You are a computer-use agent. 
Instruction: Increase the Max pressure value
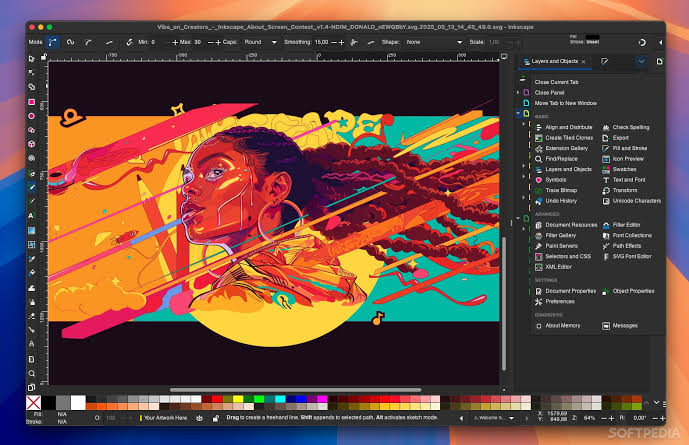click(218, 43)
